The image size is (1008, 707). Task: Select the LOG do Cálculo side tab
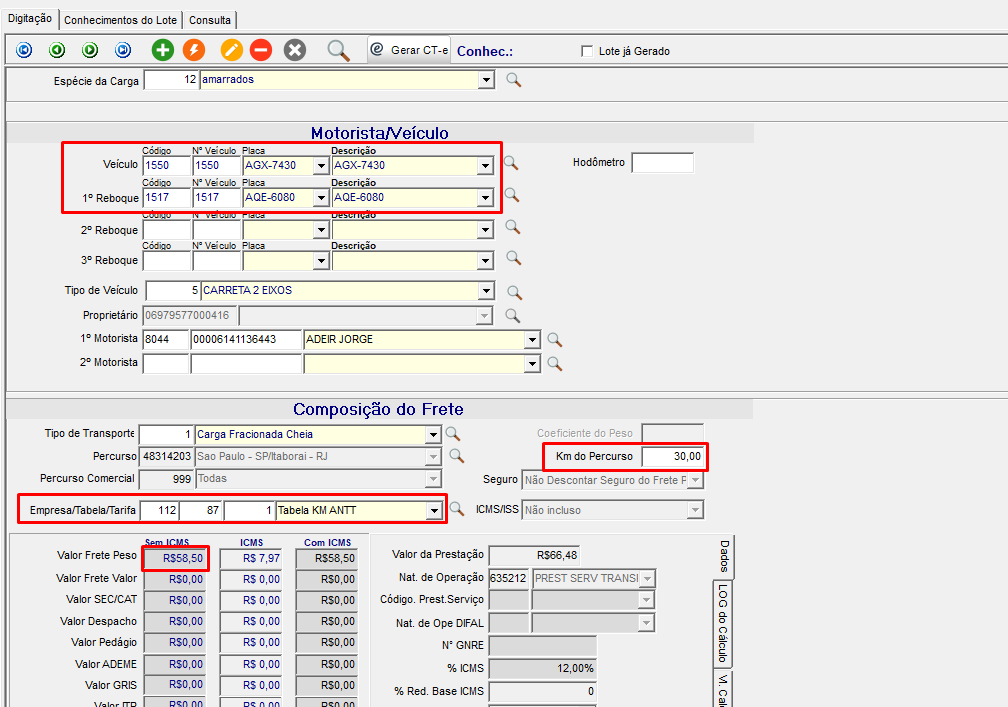pyautogui.click(x=723, y=623)
